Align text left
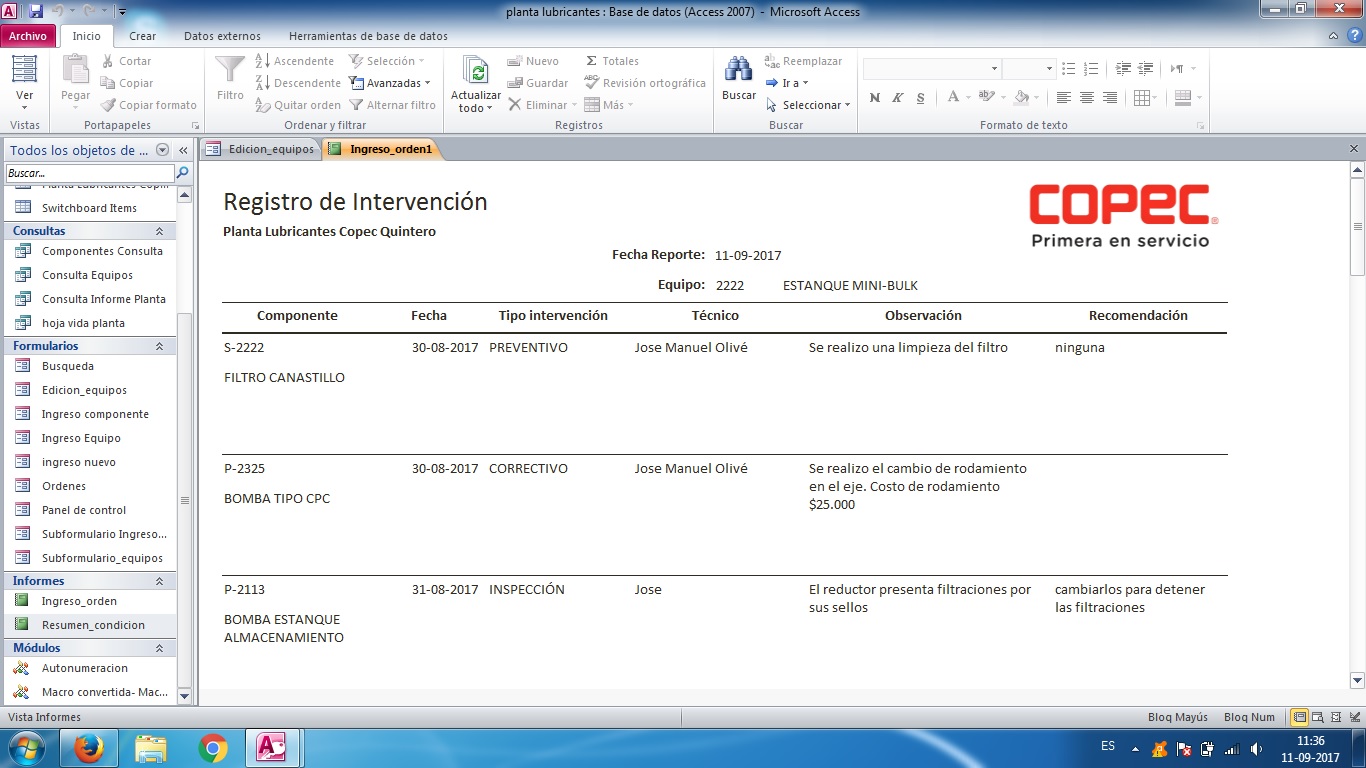 1063,97
